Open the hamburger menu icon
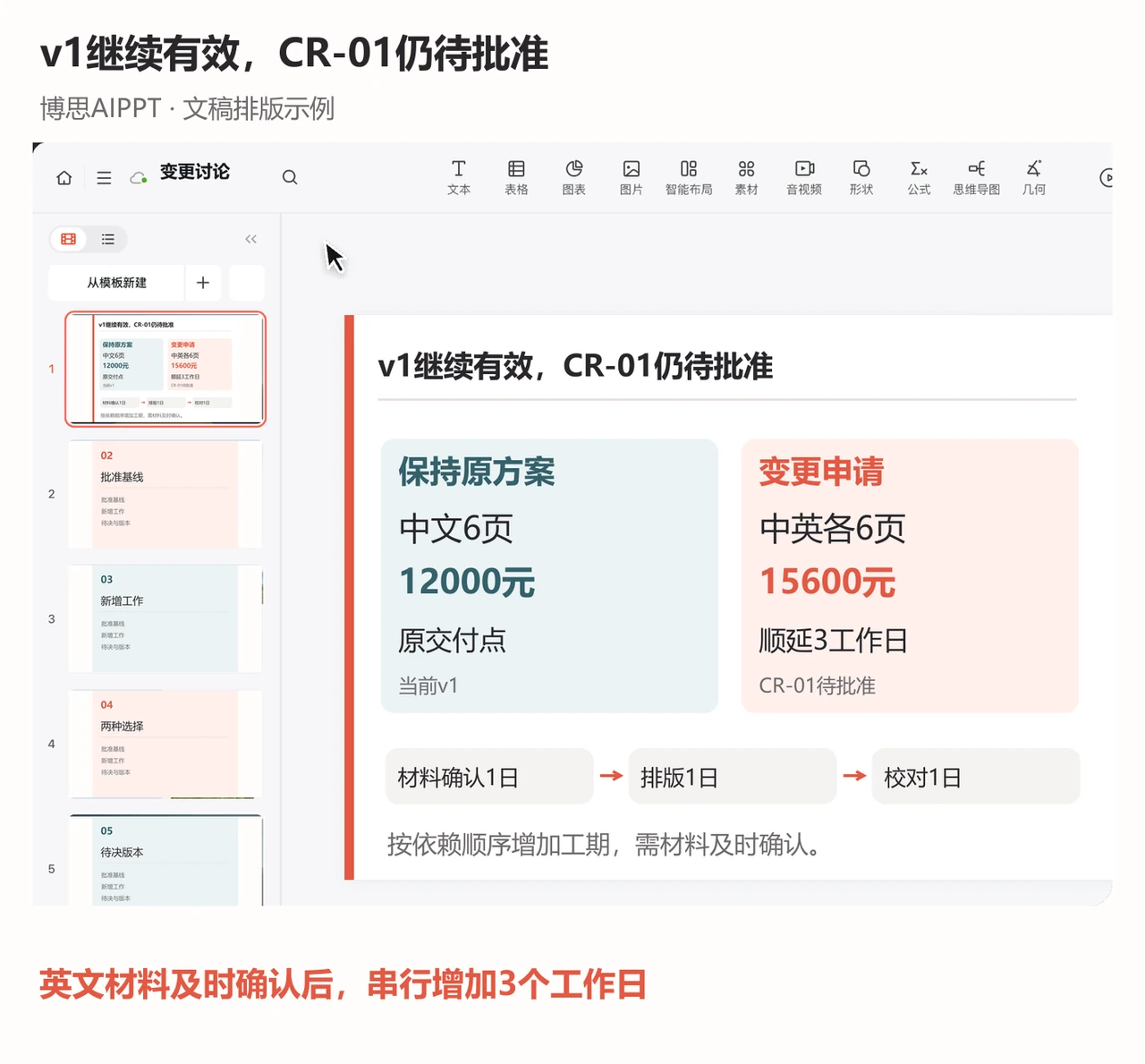1145x1064 pixels. (x=104, y=177)
